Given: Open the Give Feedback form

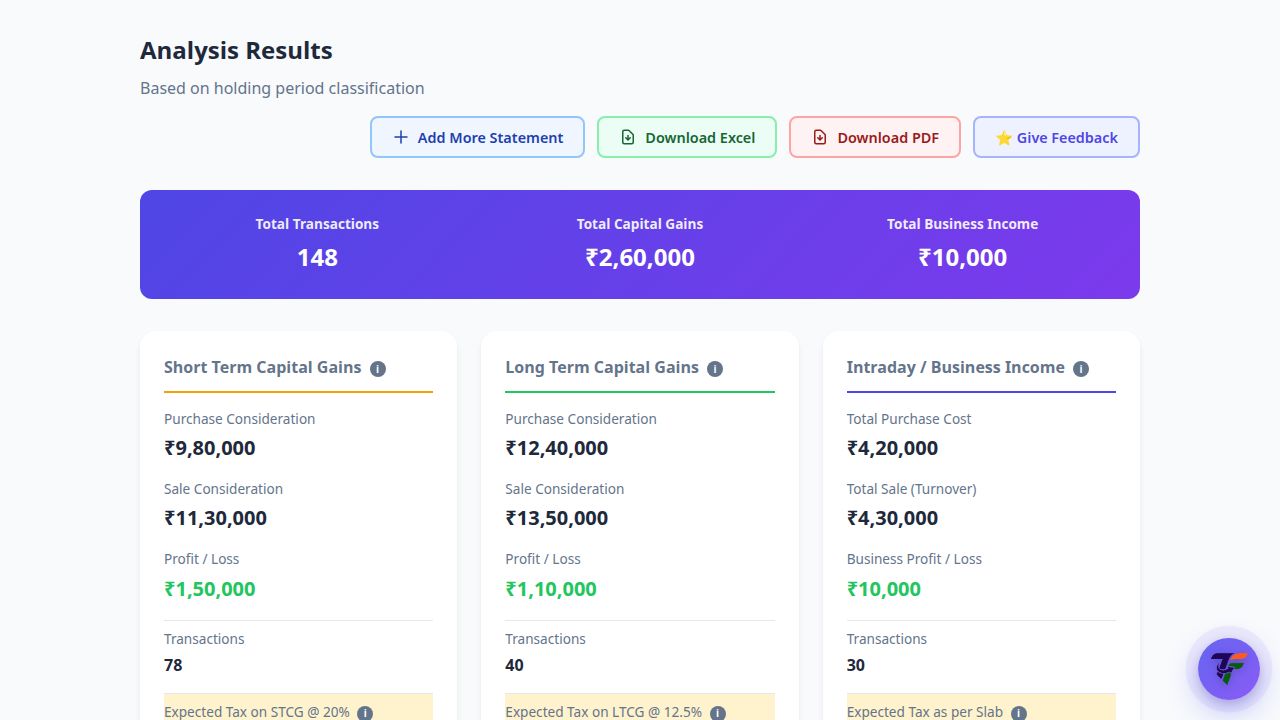Looking at the screenshot, I should (1056, 137).
